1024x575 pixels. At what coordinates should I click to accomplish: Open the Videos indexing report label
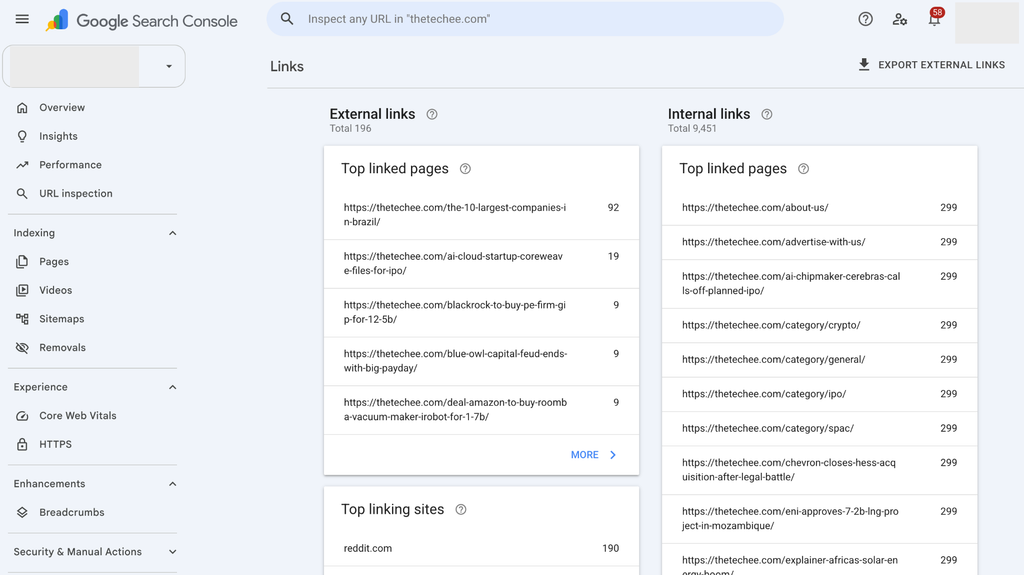tap(56, 290)
